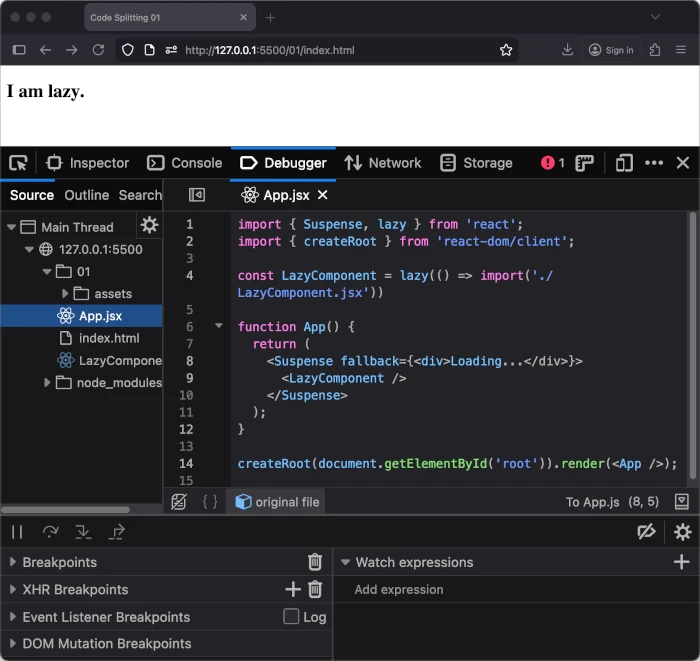Switch to the Outline sidebar tab
The width and height of the screenshot is (700, 661).
point(87,195)
